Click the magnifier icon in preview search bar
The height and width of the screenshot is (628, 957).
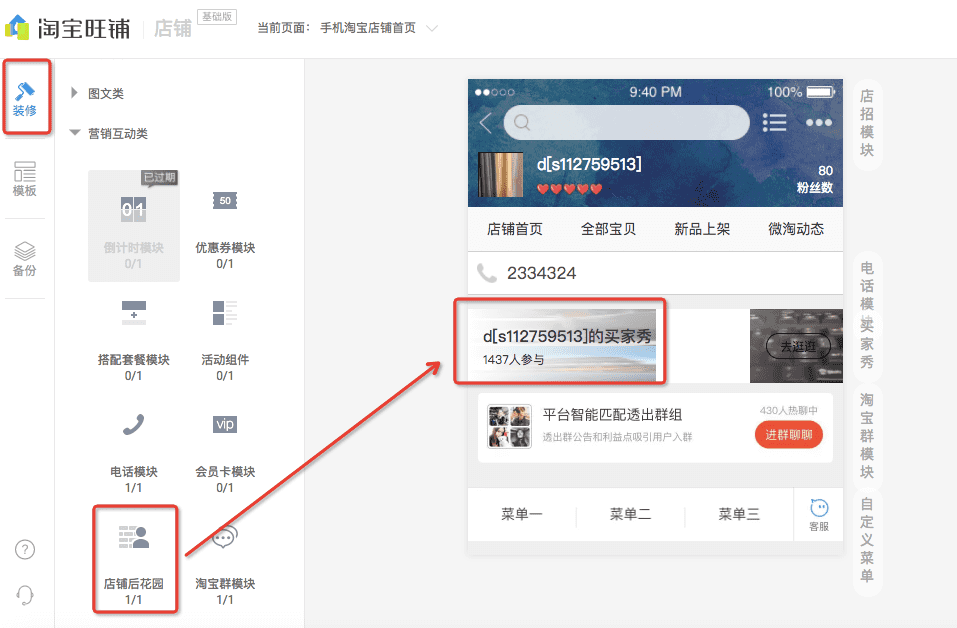(x=522, y=123)
